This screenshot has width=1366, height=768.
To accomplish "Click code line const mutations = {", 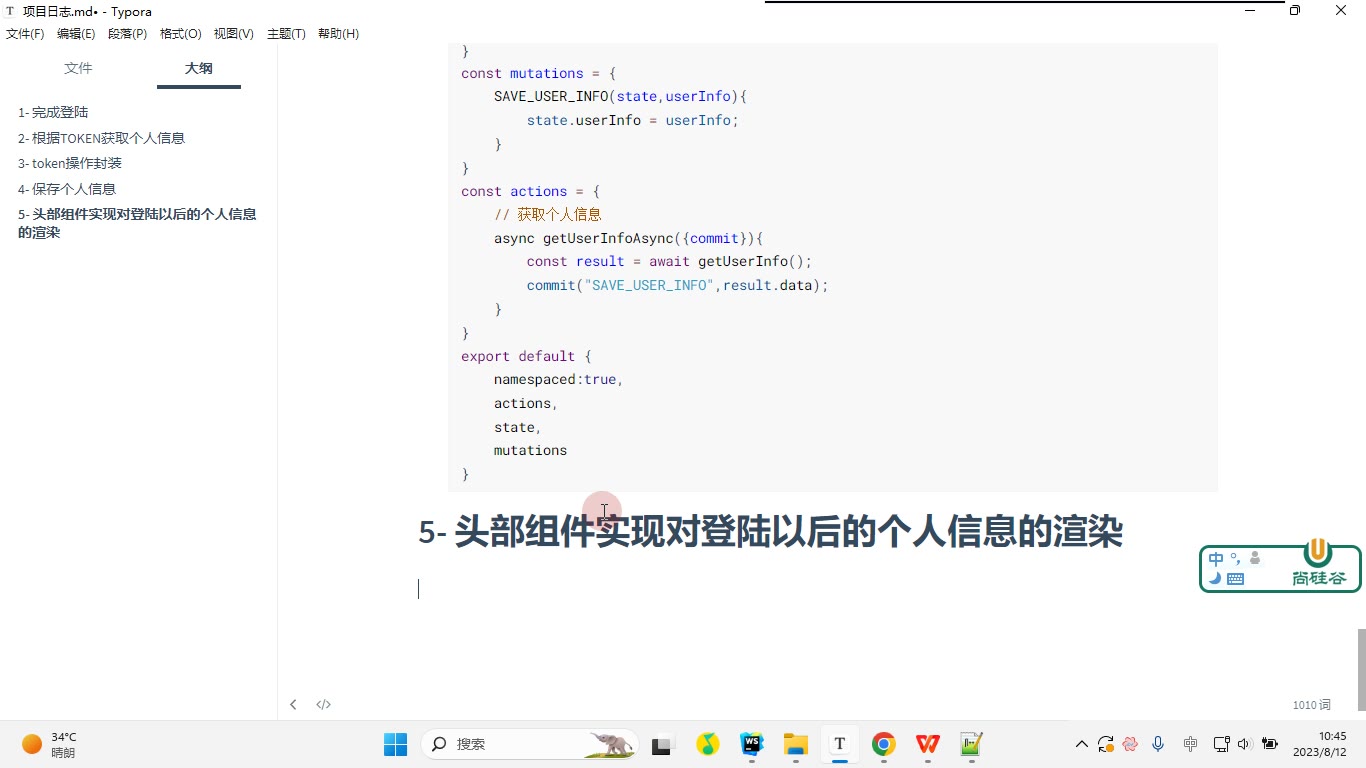I will point(538,73).
